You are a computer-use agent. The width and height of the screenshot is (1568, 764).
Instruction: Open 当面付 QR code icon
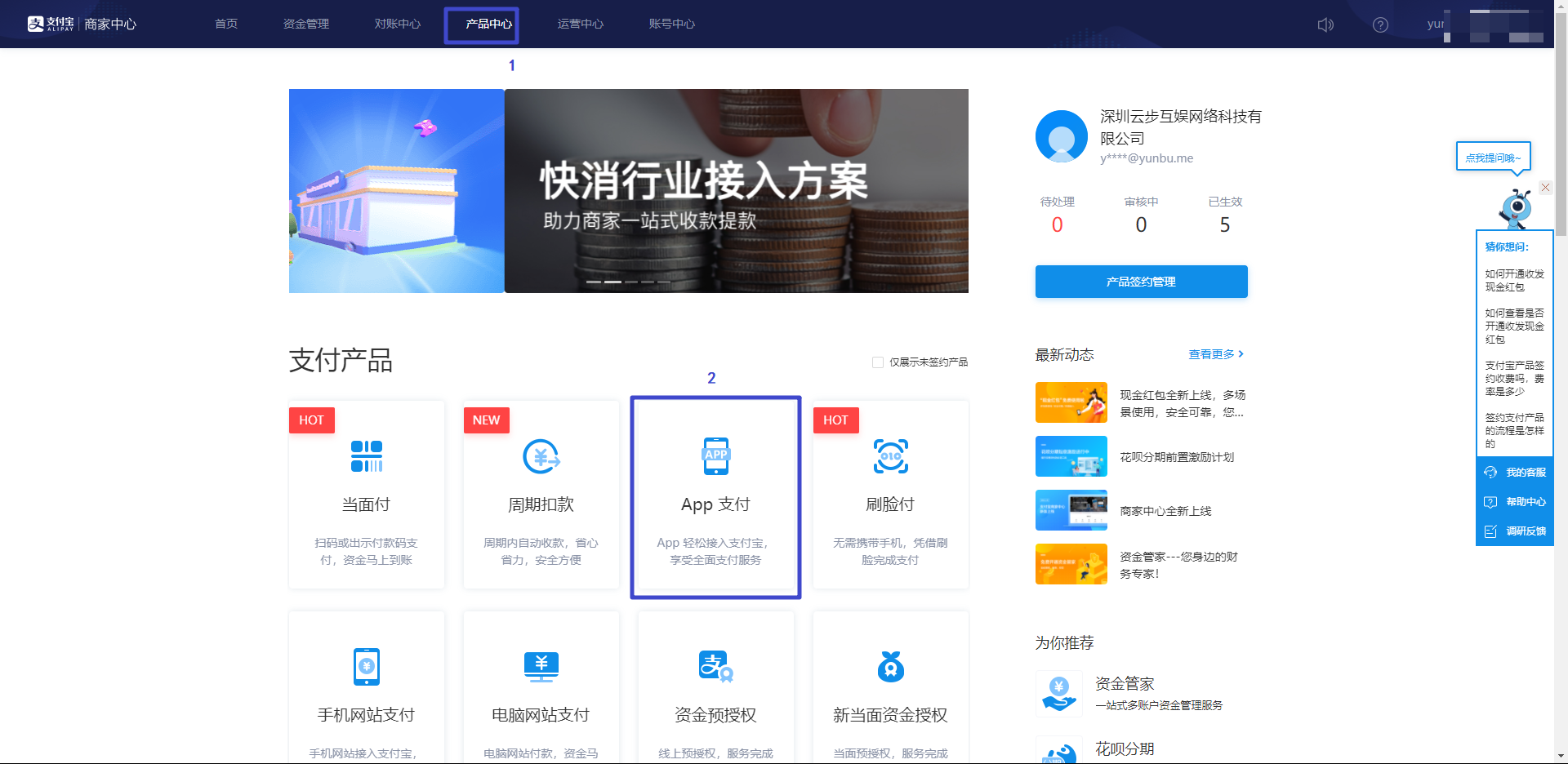coord(367,456)
